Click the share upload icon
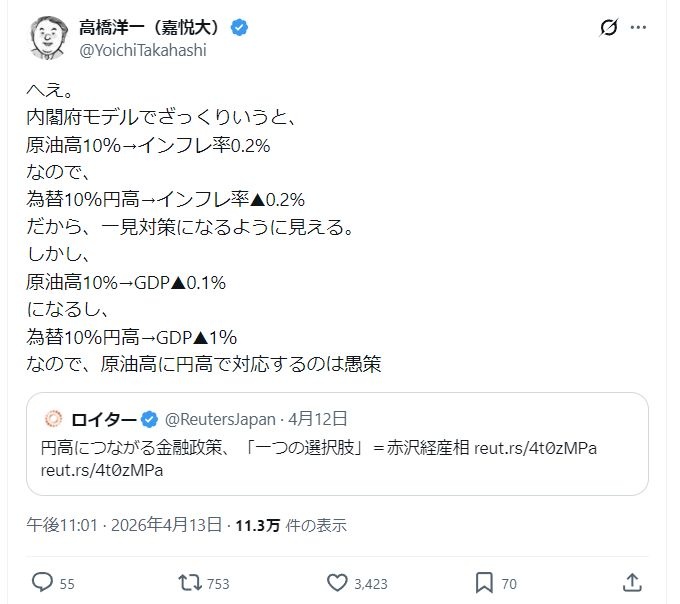This screenshot has height=604, width=680. click(x=632, y=582)
